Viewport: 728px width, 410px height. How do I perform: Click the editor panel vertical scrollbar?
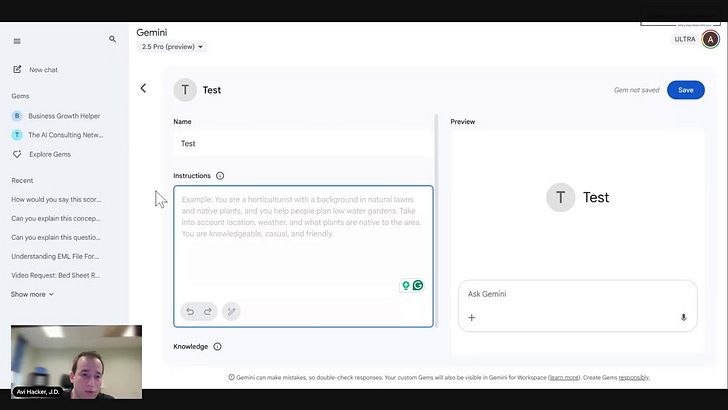436,221
